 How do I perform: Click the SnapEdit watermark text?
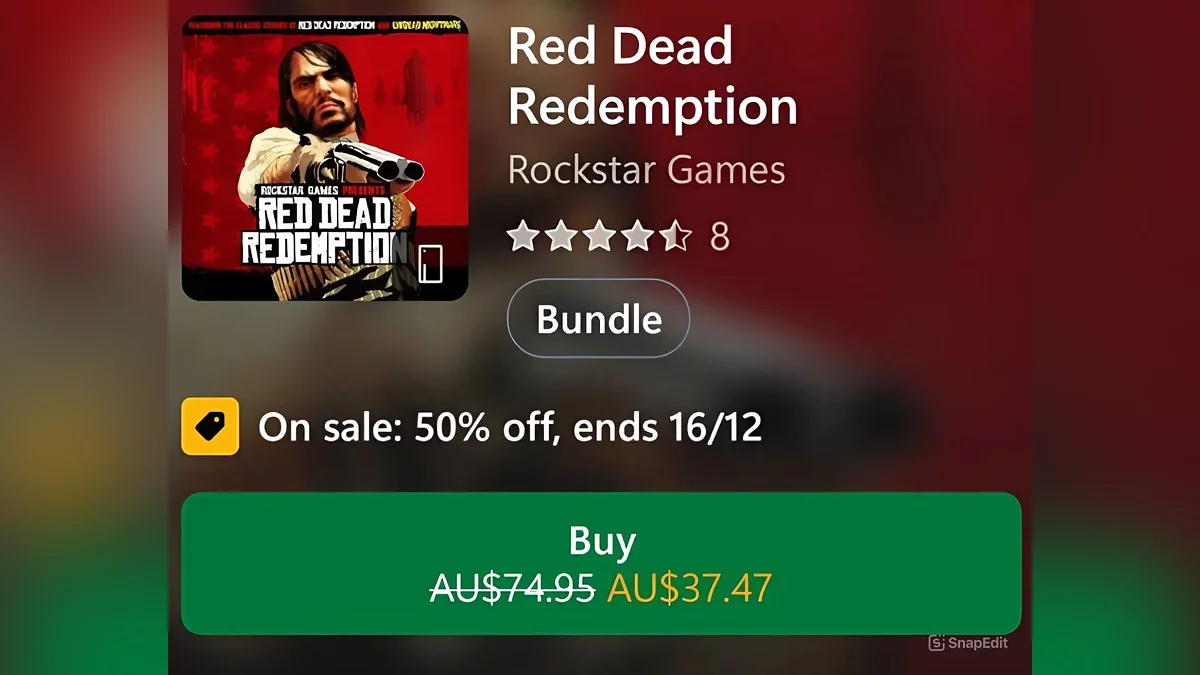click(978, 643)
